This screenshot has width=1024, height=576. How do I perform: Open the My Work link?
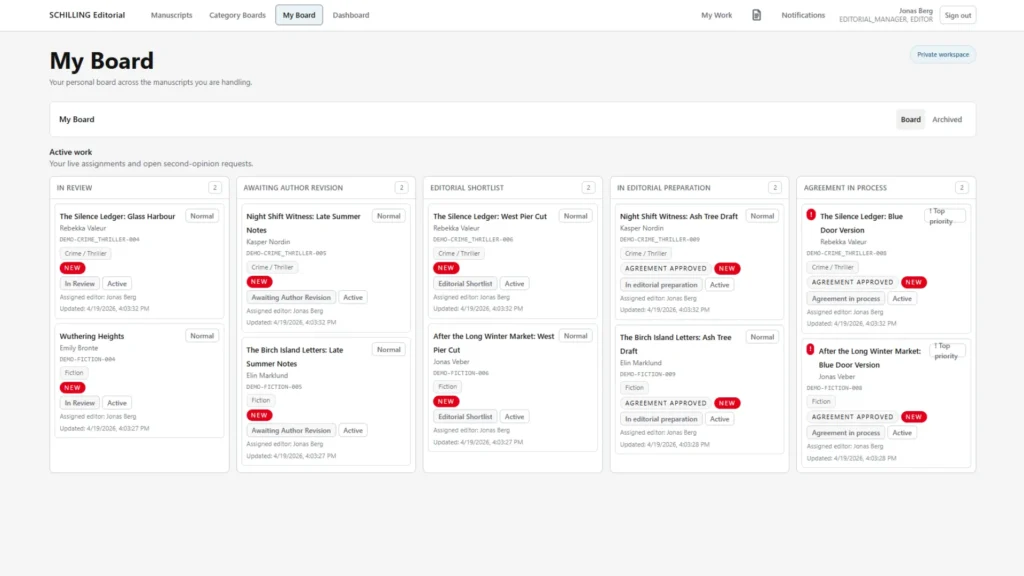pos(716,15)
